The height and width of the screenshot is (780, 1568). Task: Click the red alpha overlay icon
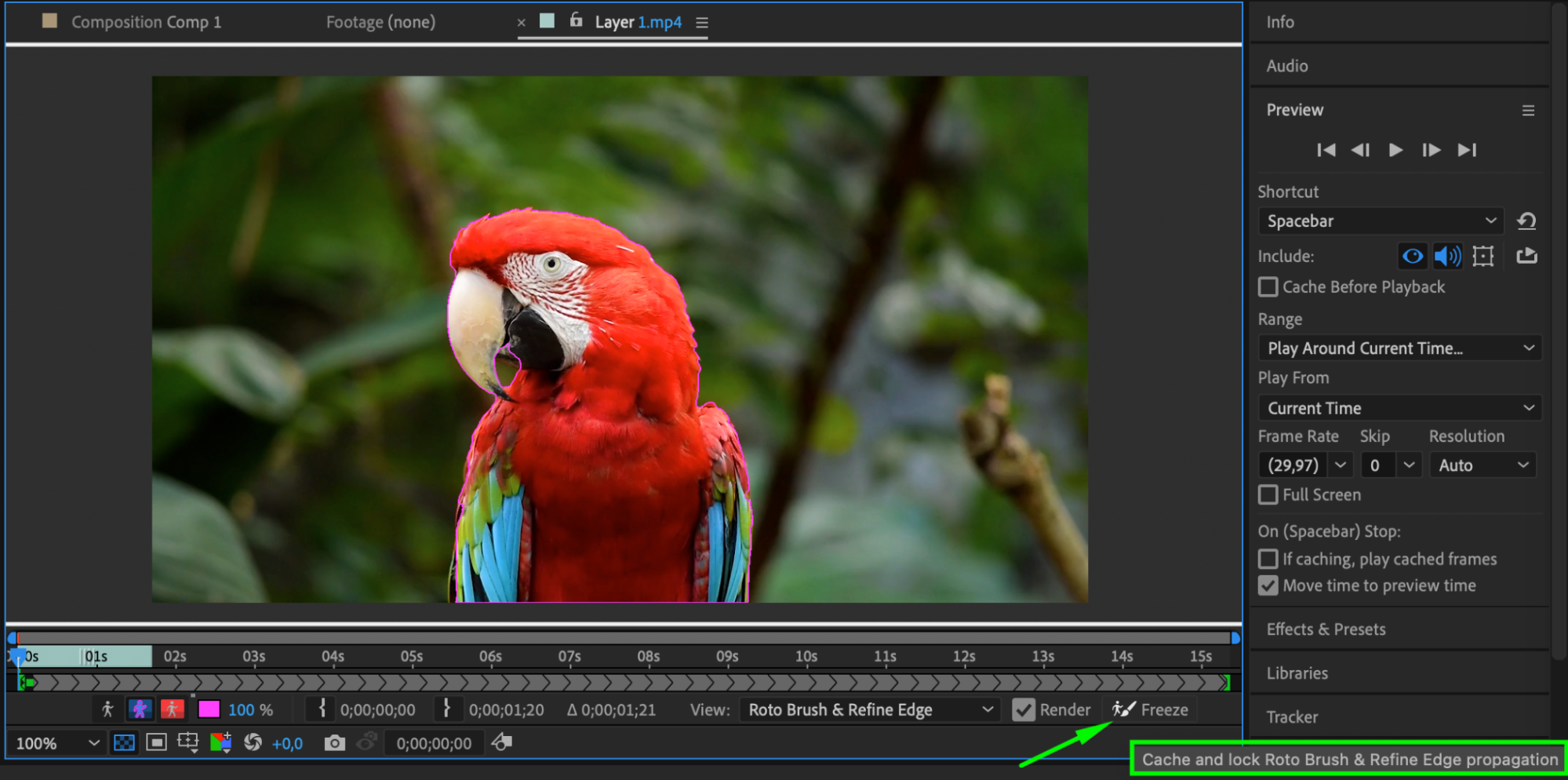(x=172, y=710)
